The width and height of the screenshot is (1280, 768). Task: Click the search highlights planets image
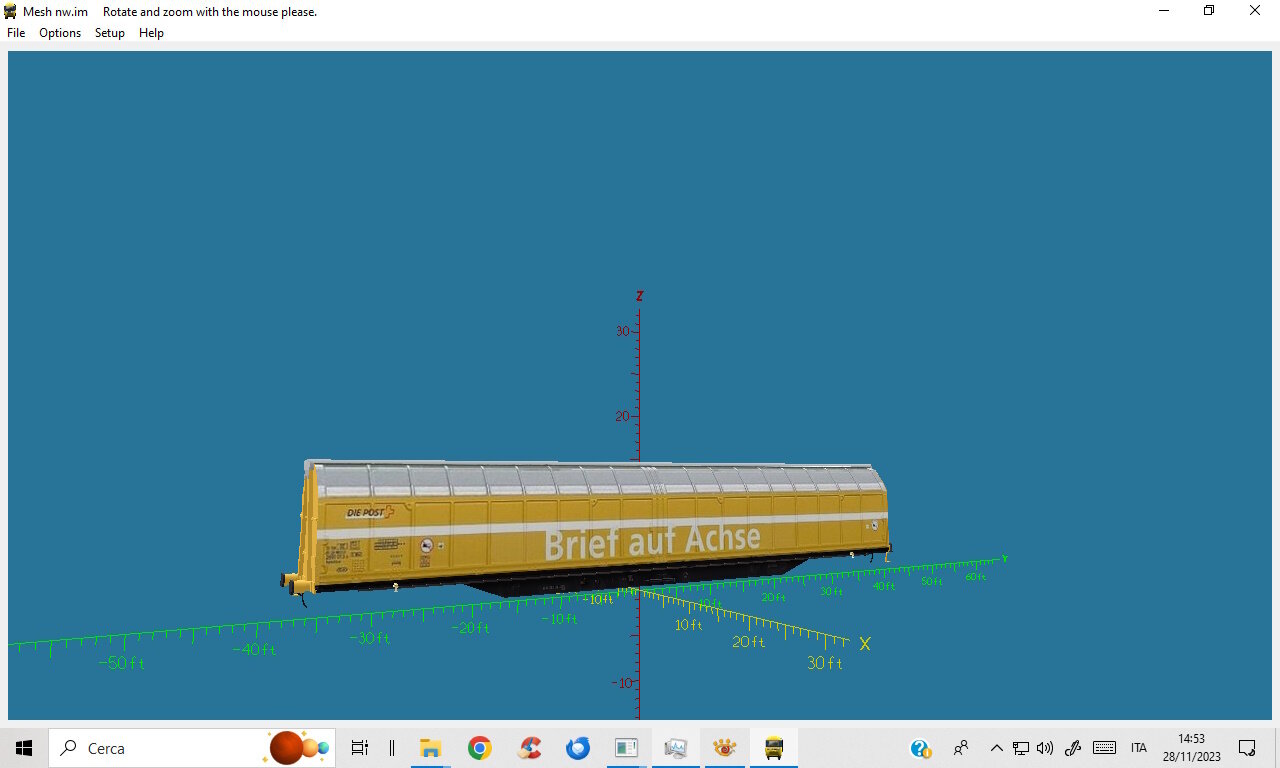pyautogui.click(x=299, y=748)
